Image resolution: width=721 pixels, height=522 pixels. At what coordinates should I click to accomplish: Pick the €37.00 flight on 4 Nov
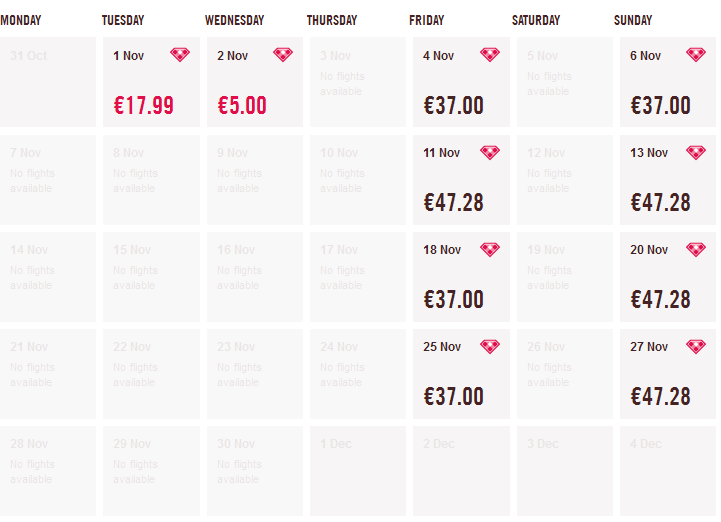click(454, 105)
